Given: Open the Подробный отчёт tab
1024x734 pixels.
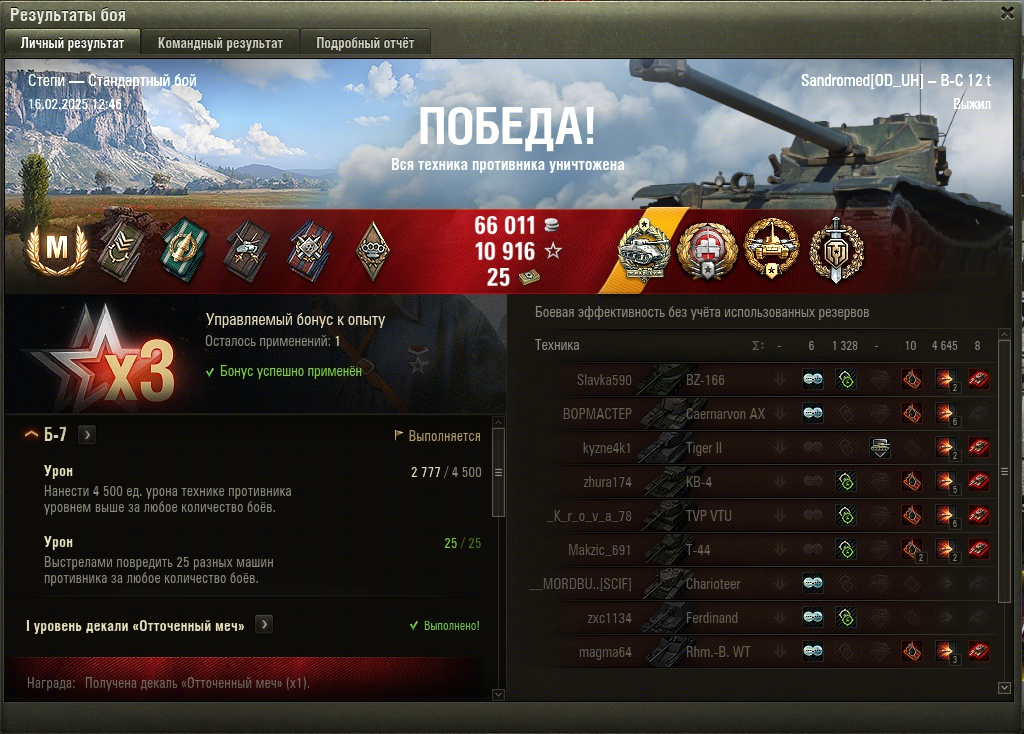Looking at the screenshot, I should click(365, 43).
